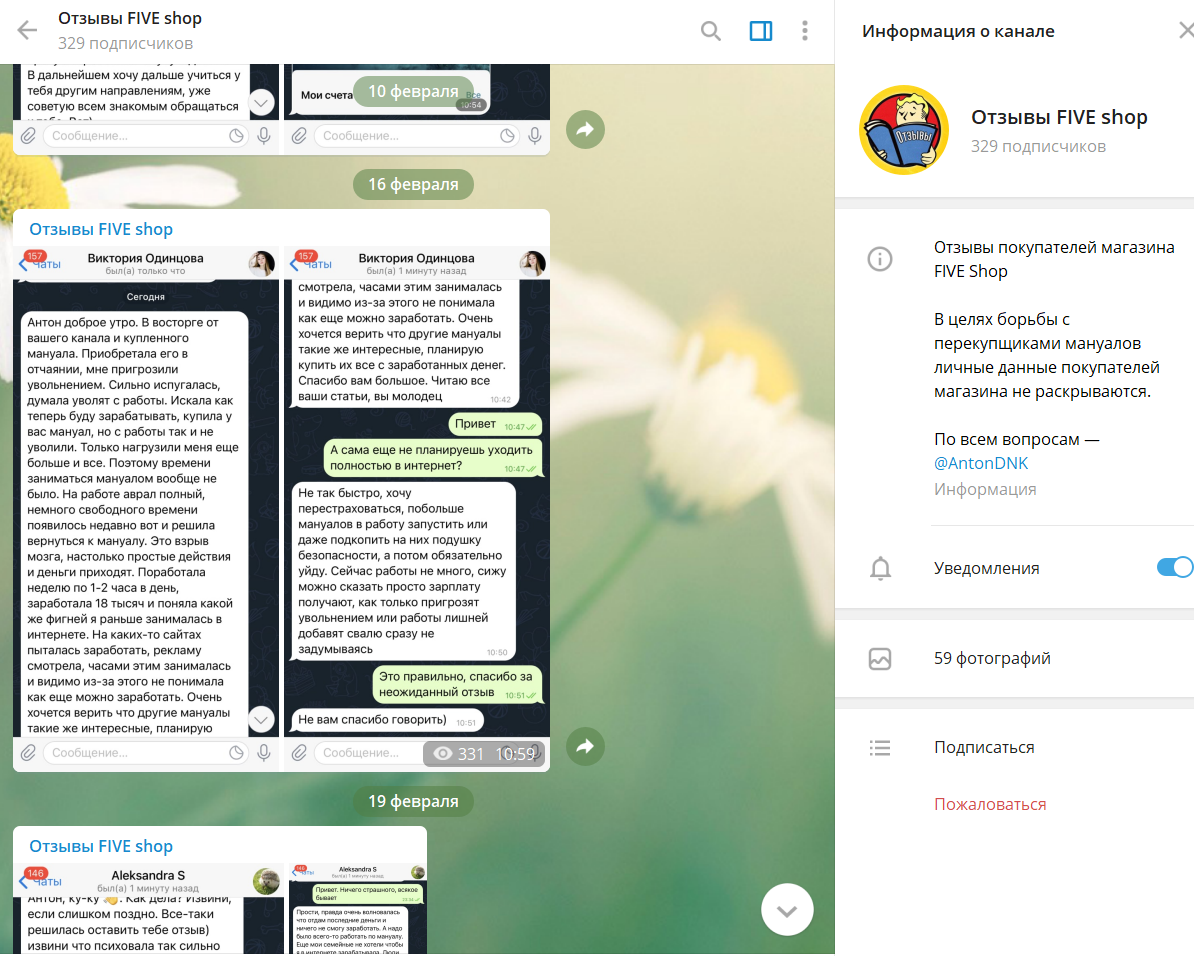
Task: Report the channel via Пожаловаться
Action: [990, 804]
